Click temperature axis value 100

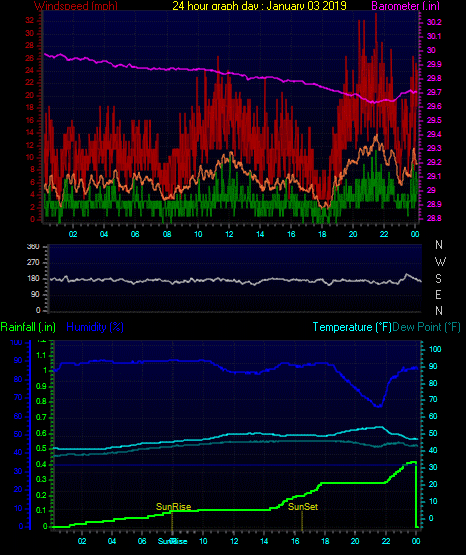tap(435, 349)
